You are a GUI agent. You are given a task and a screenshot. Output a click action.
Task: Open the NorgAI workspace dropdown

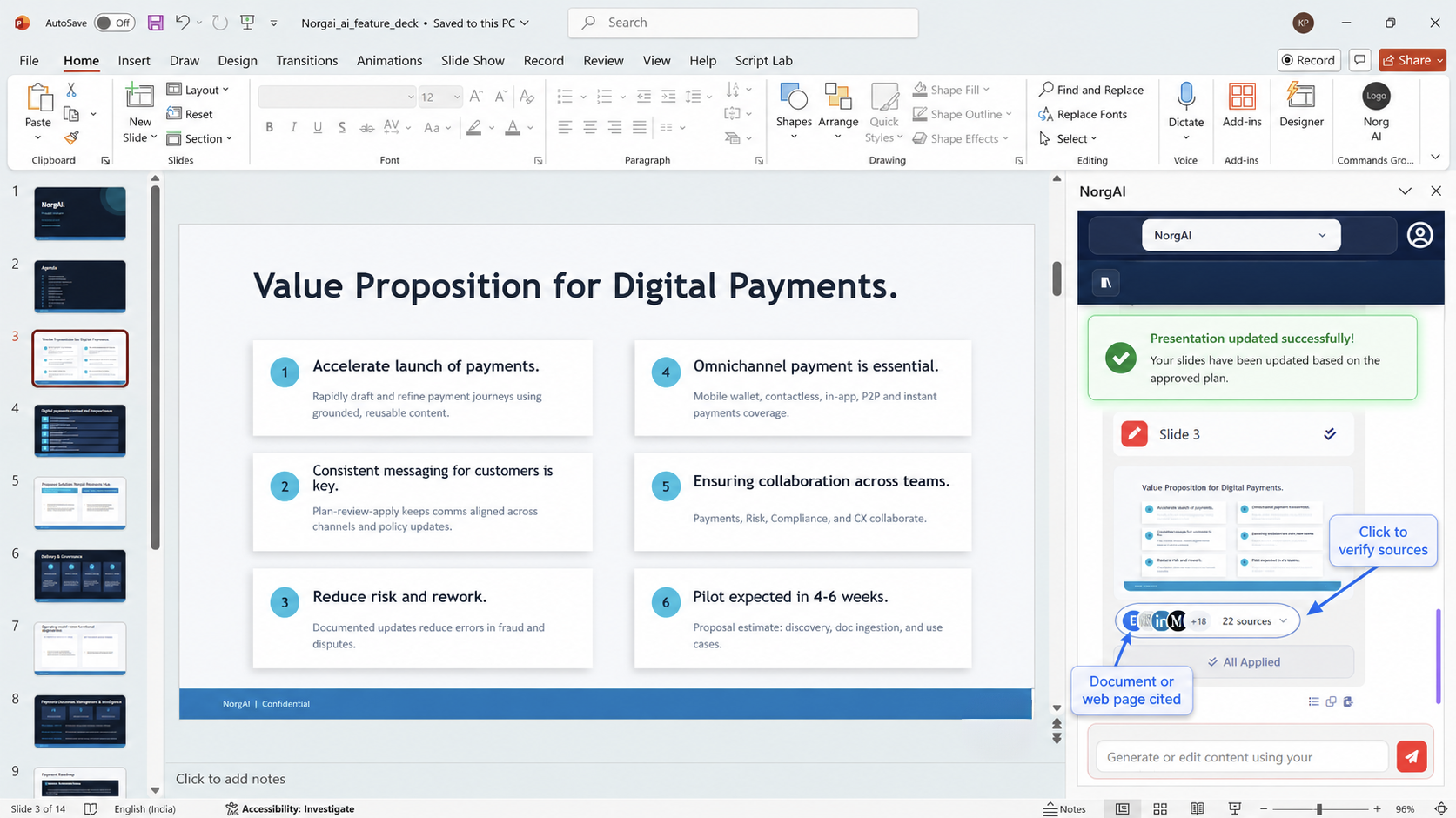[x=1240, y=235]
